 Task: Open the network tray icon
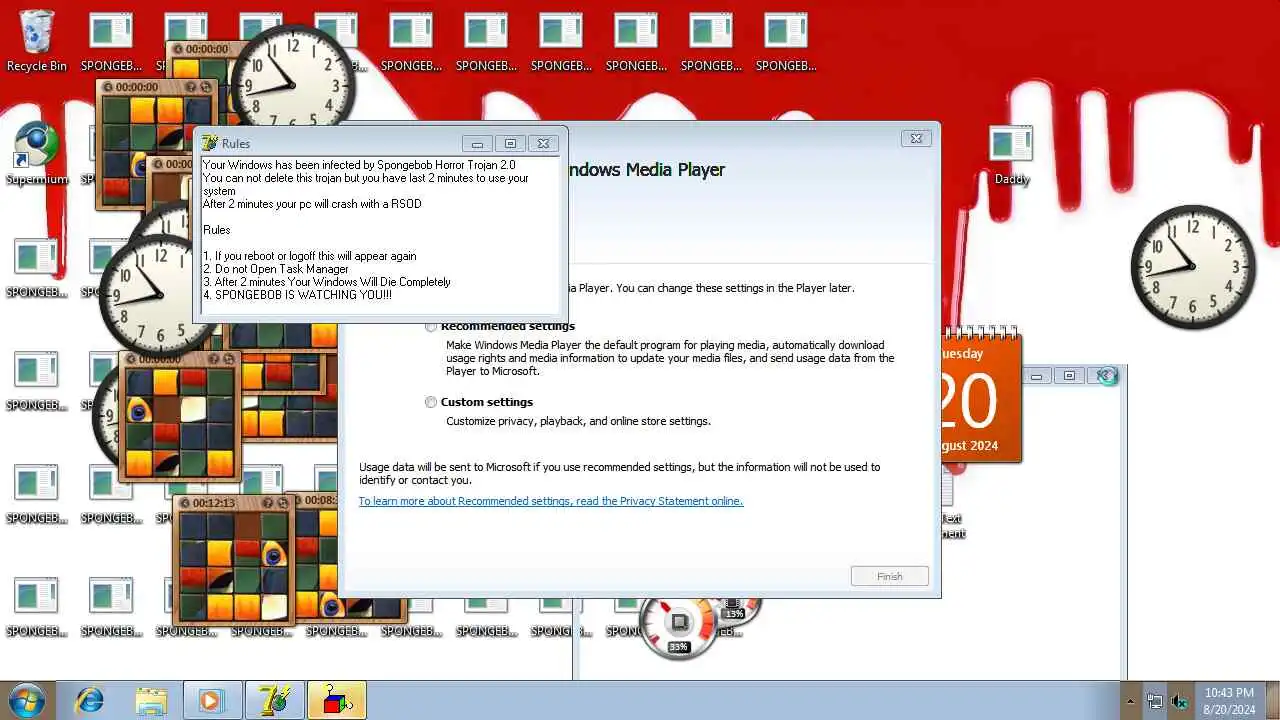(1155, 701)
